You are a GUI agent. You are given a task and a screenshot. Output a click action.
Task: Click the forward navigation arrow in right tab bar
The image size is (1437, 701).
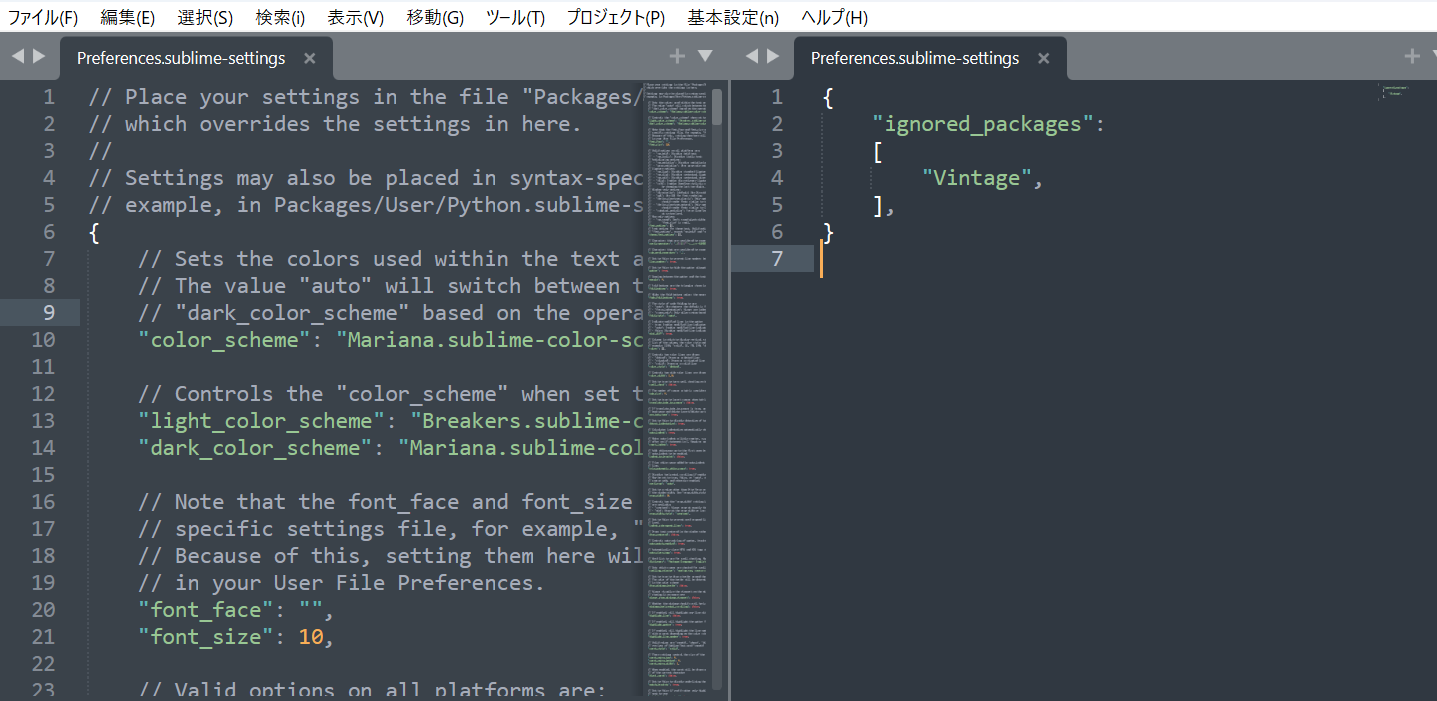pos(770,56)
